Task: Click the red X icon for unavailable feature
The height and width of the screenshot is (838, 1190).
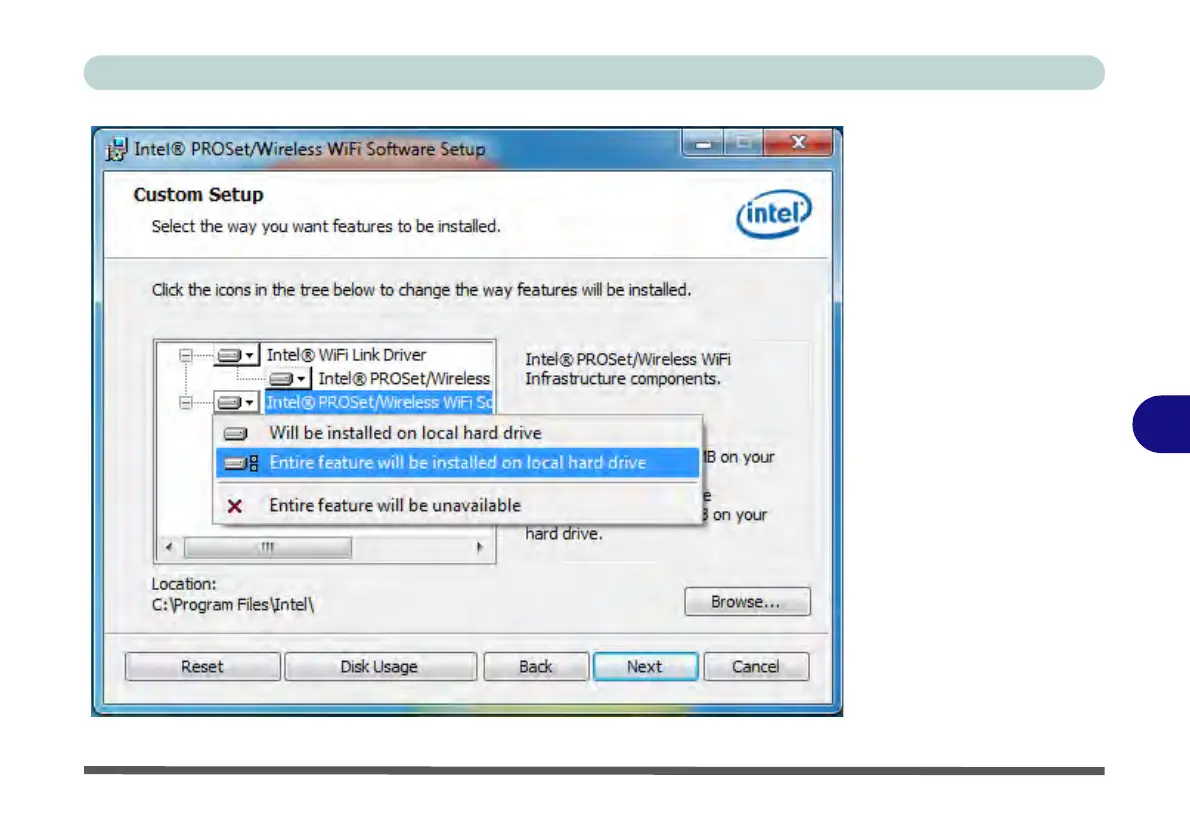Action: tap(235, 506)
